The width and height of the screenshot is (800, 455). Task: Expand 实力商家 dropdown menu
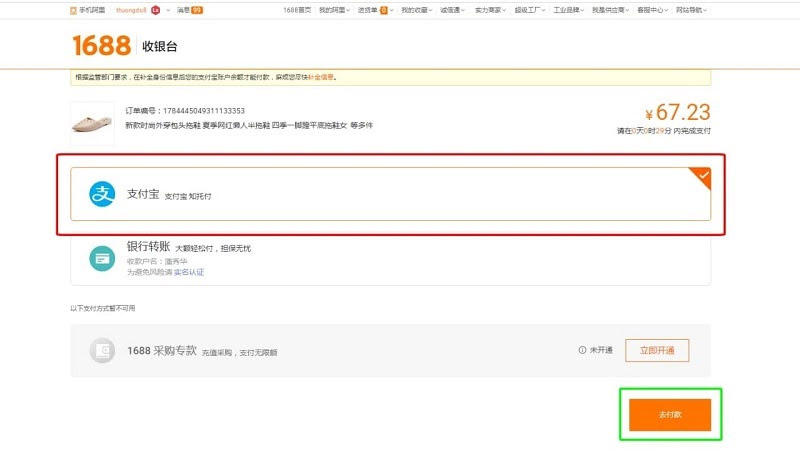[490, 10]
